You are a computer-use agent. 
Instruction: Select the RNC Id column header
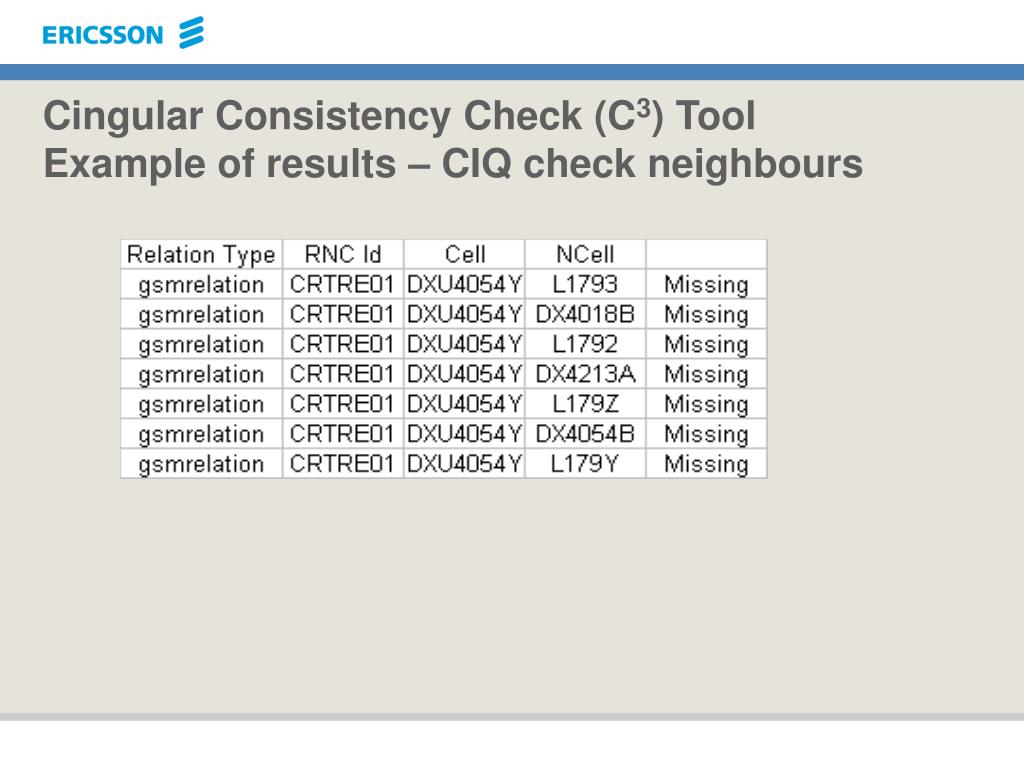click(343, 254)
